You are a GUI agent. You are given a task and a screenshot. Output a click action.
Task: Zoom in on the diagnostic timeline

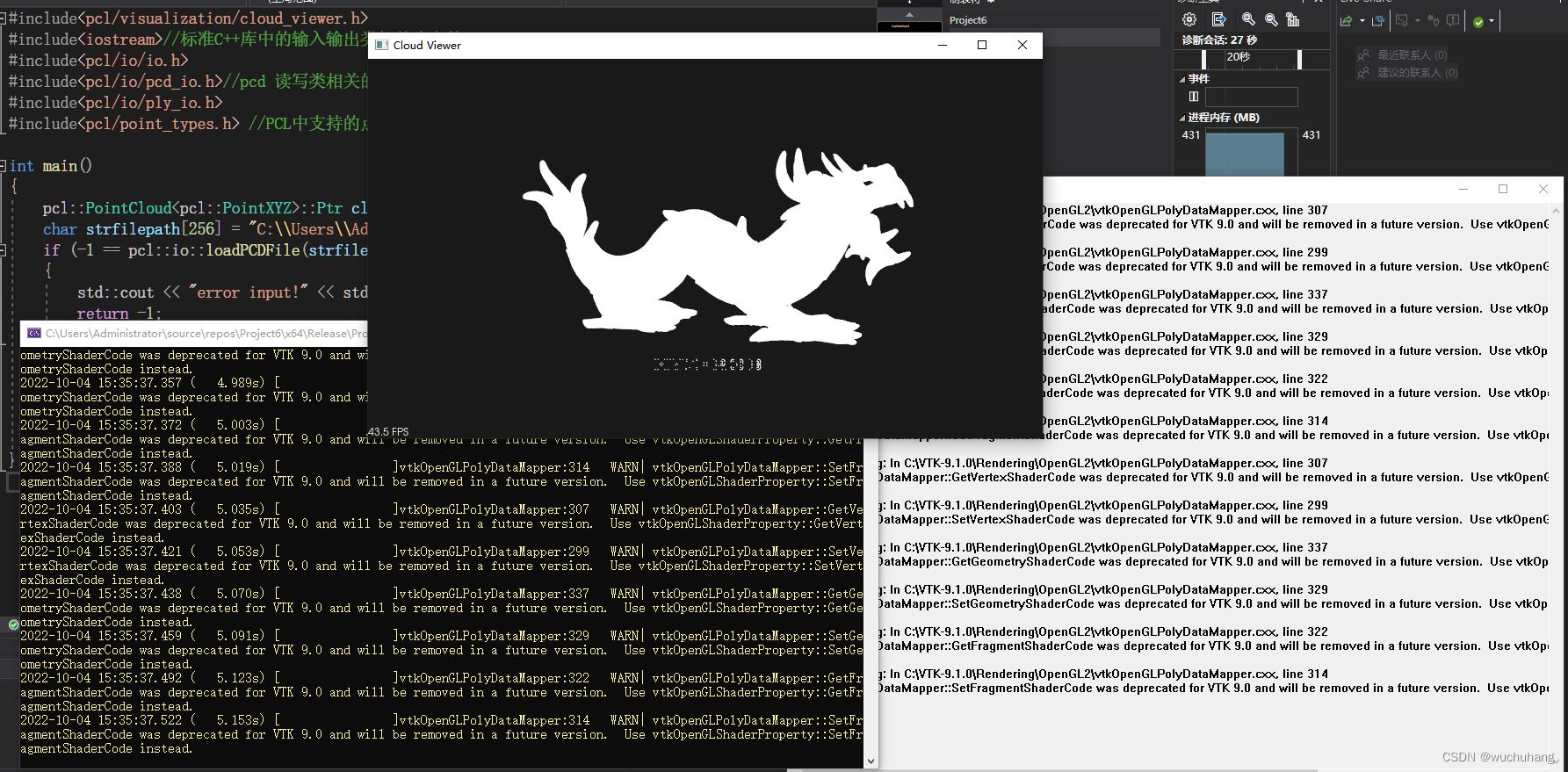1248,19
